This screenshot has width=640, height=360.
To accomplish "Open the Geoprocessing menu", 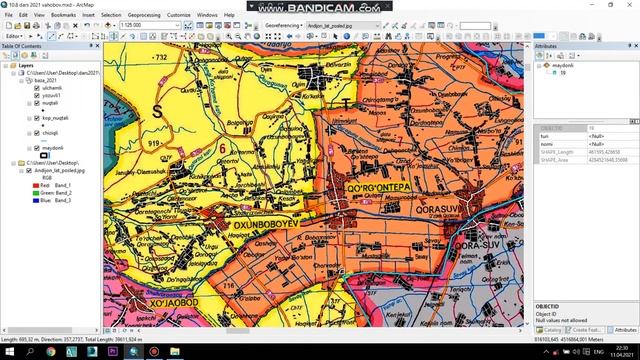I will [x=144, y=15].
